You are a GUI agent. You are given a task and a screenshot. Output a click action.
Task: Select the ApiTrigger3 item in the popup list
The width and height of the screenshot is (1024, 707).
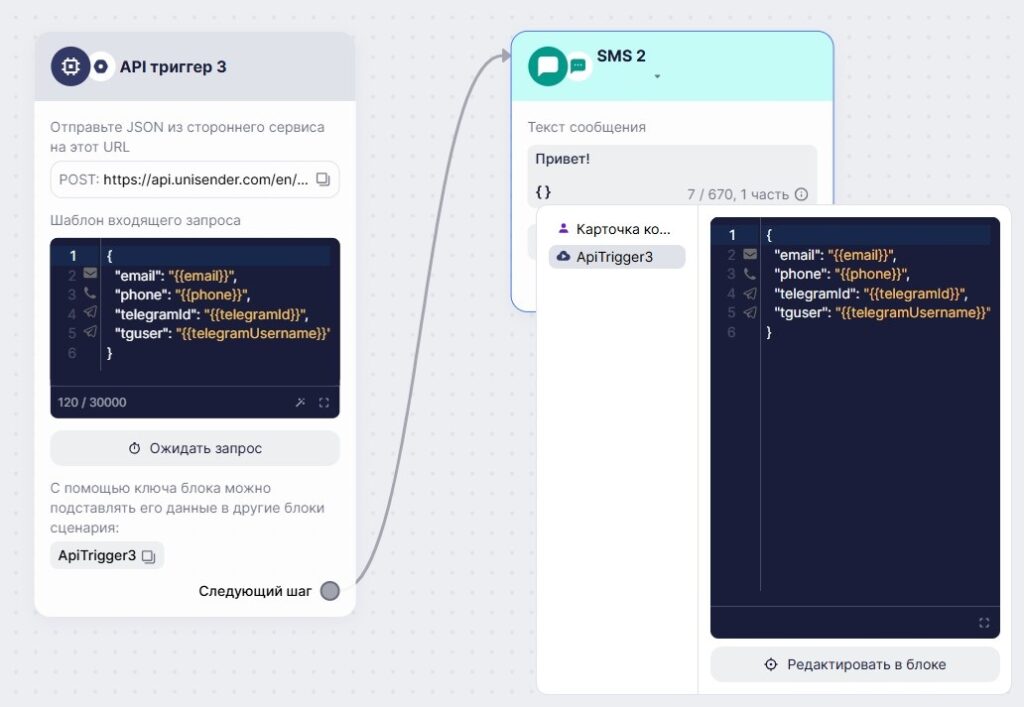[616, 257]
